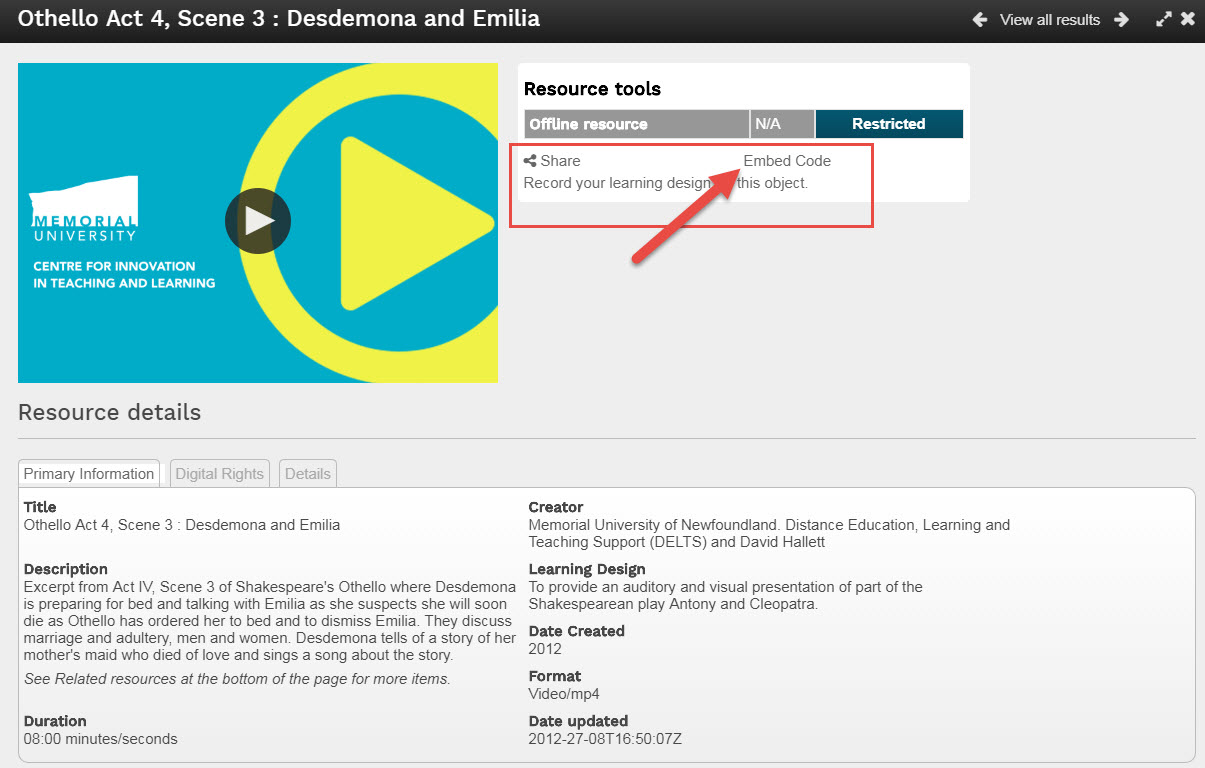
Task: Click the N/A cell in Resource tools
Action: click(x=768, y=124)
